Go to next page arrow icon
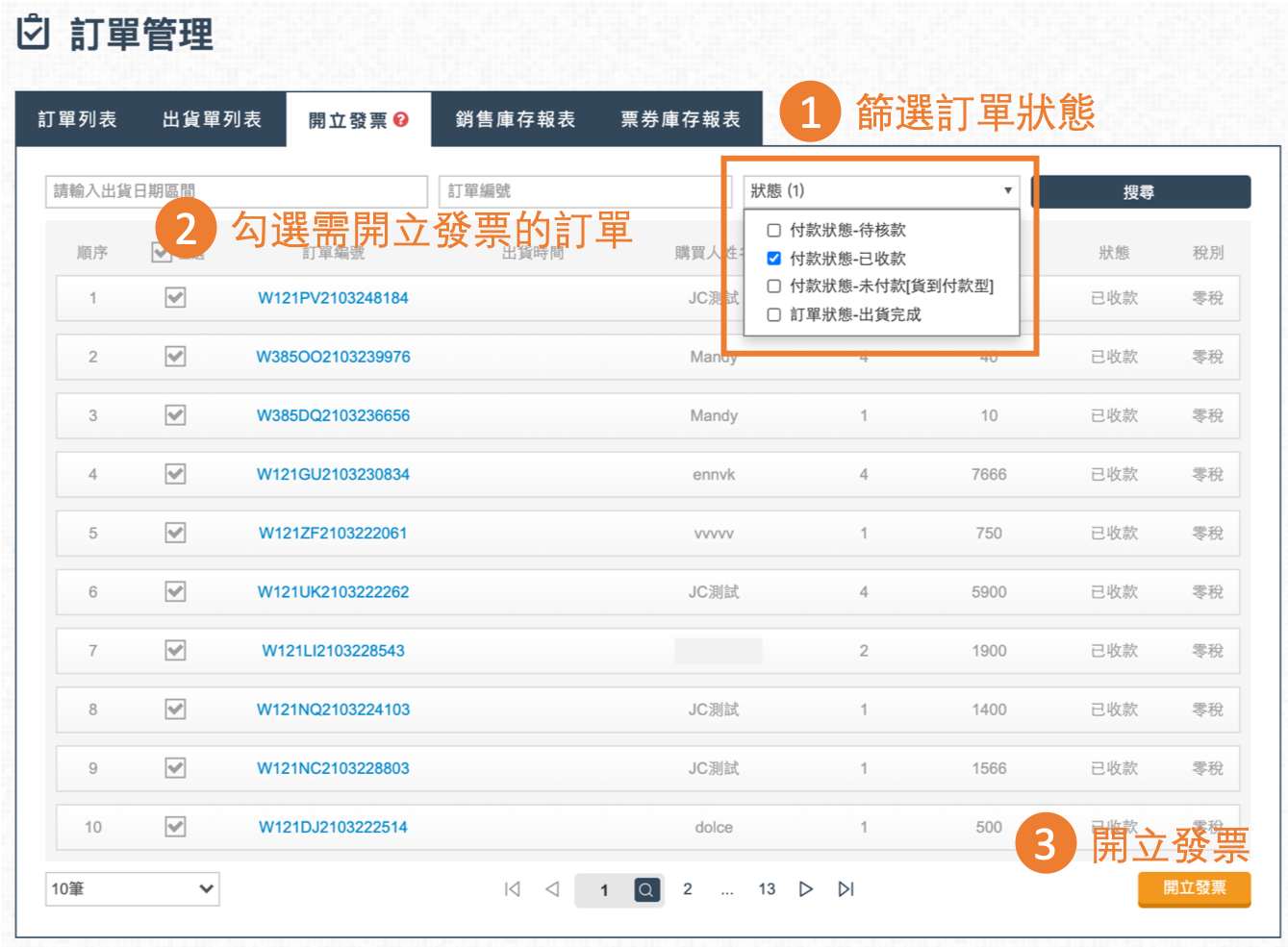The width and height of the screenshot is (1288, 947). click(806, 889)
